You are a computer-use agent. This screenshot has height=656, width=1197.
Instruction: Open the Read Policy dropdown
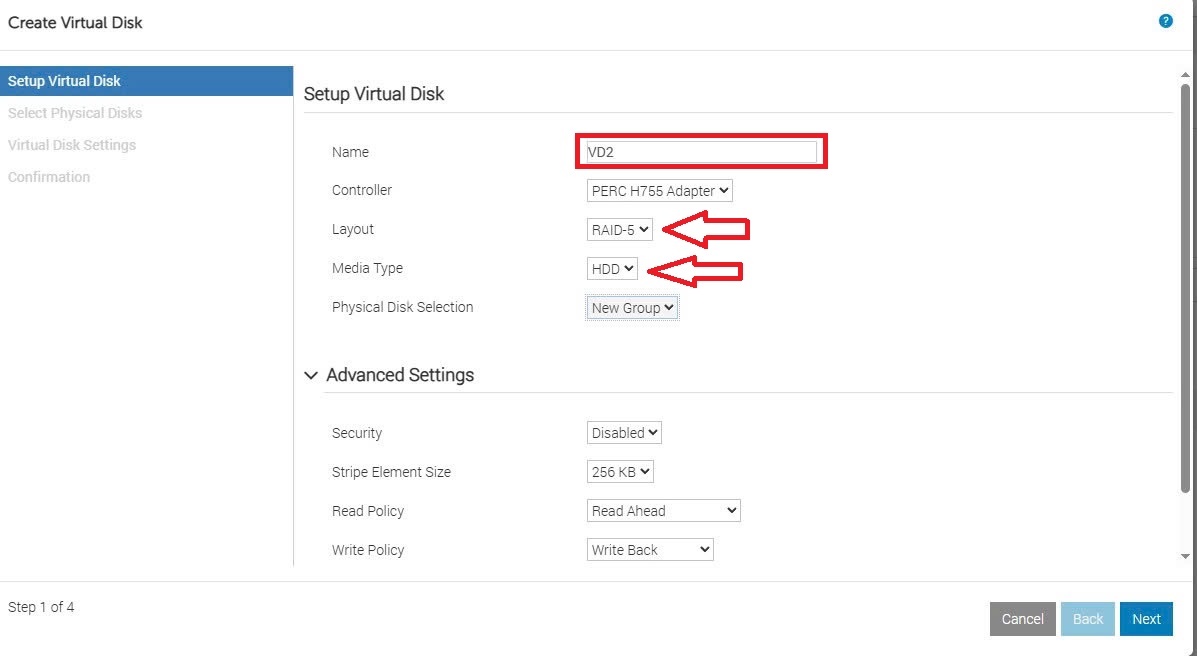click(x=663, y=511)
